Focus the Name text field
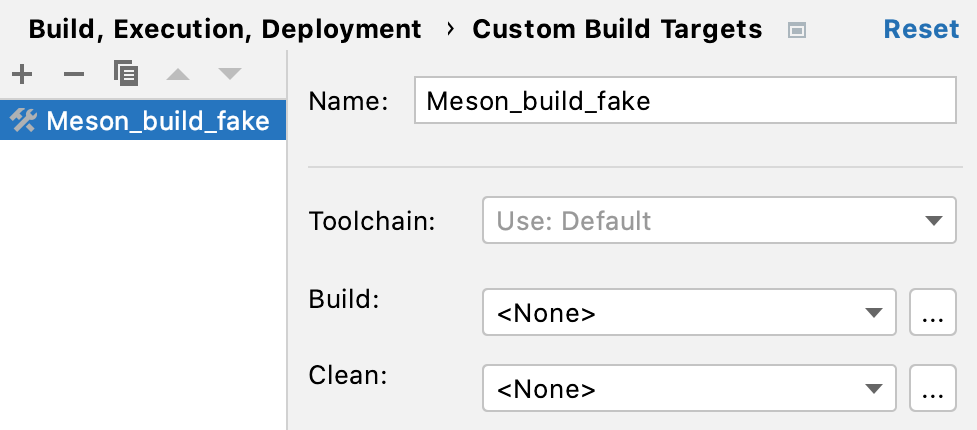 [x=684, y=101]
